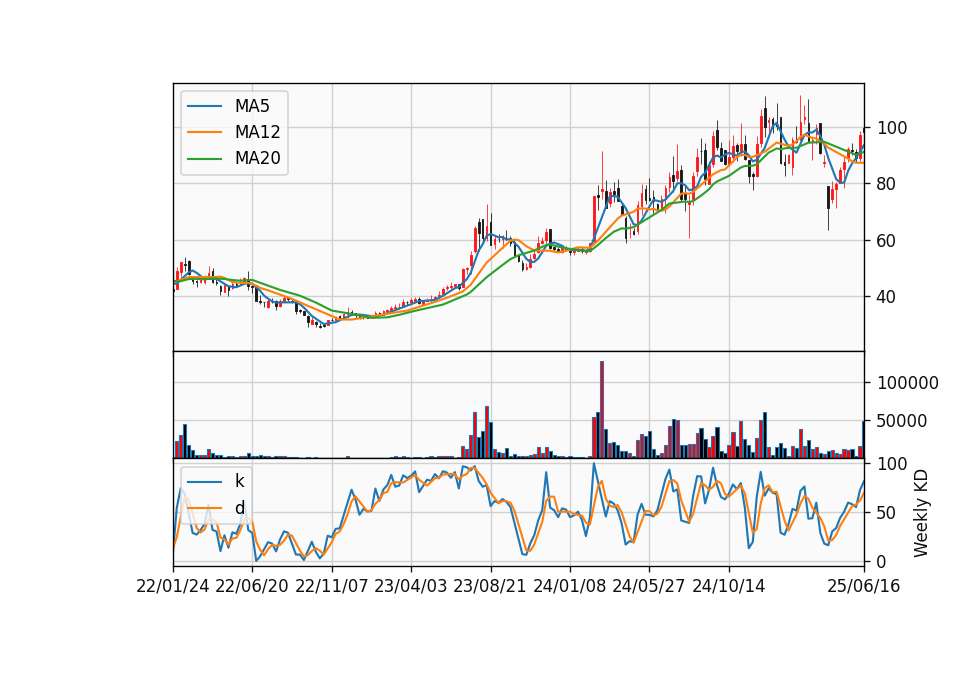This screenshot has height=690, width=960.
Task: Click the 24/05/27 date tick label
Action: coord(649,586)
